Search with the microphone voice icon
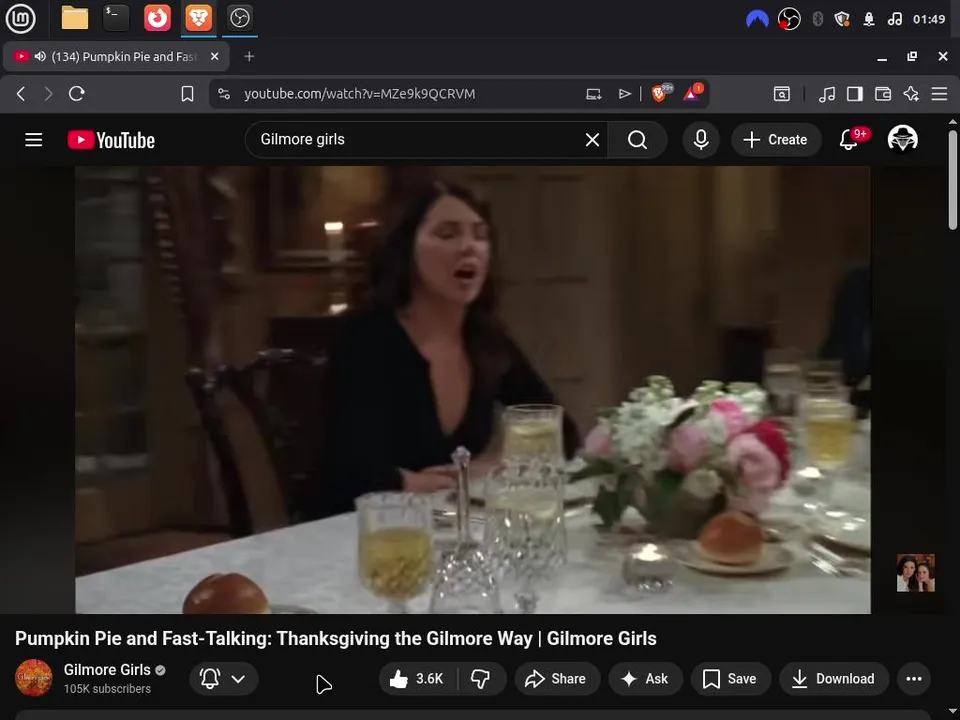Screen dimensions: 960x720 point(701,140)
